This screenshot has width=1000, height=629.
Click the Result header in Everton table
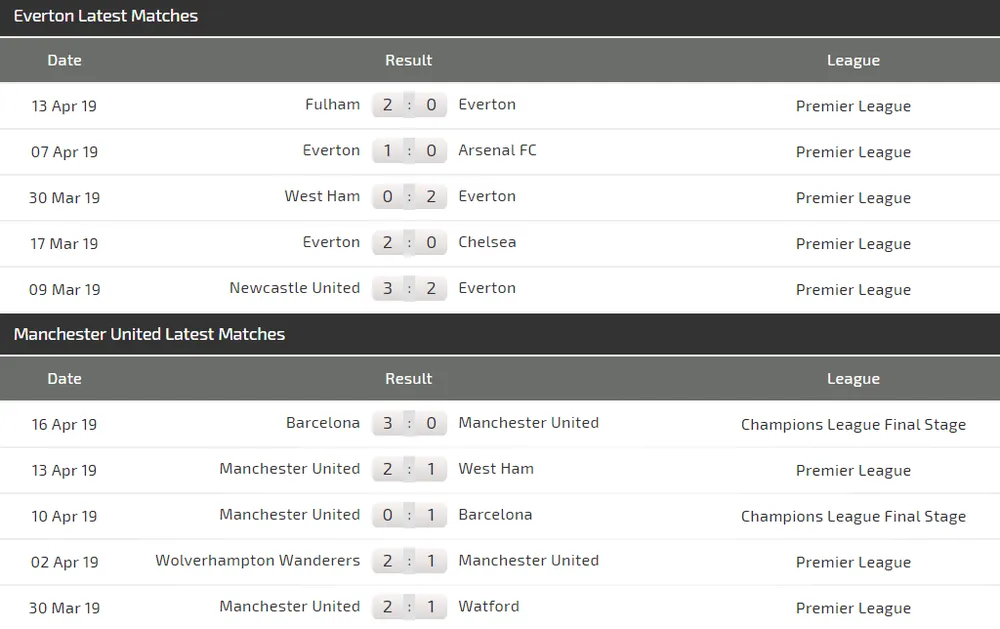point(409,60)
